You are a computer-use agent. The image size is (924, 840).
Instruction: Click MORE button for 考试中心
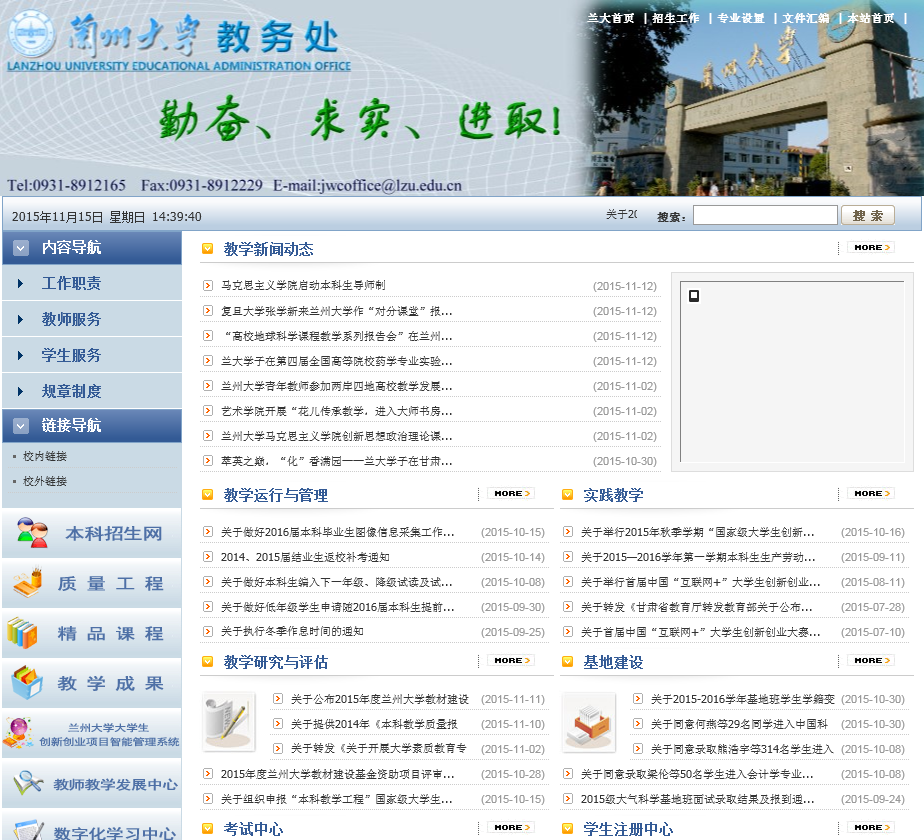point(511,827)
